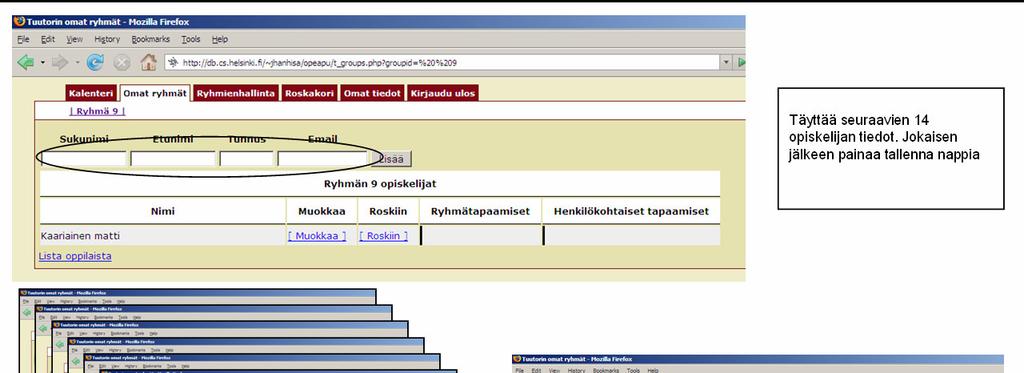Switch to the Kalenteri tab
1024x373 pixels.
tap(91, 93)
